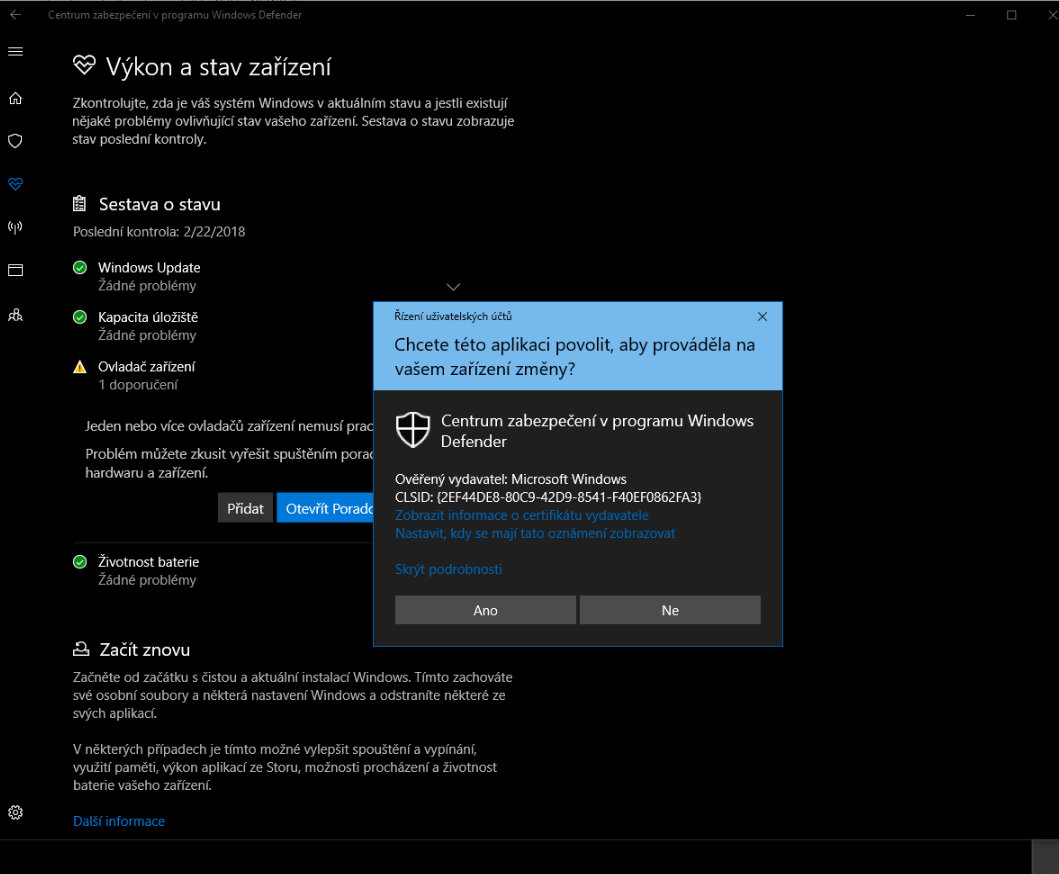Maximize the Windows Defender window
Screen dimensions: 1059x874
(1012, 15)
